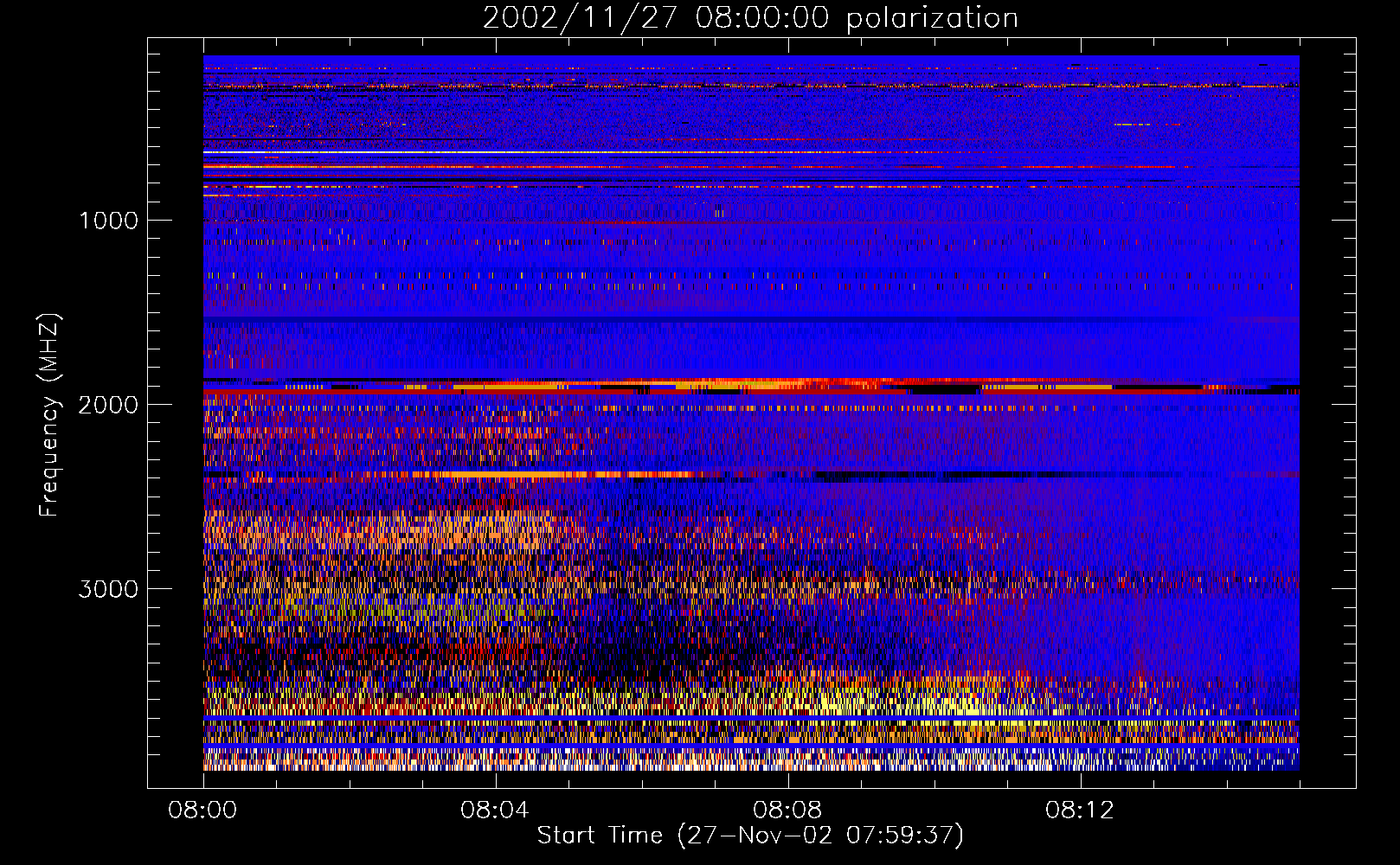The height and width of the screenshot is (865, 1400).
Task: Select the 1000 frequency tick label
Action: [108, 221]
